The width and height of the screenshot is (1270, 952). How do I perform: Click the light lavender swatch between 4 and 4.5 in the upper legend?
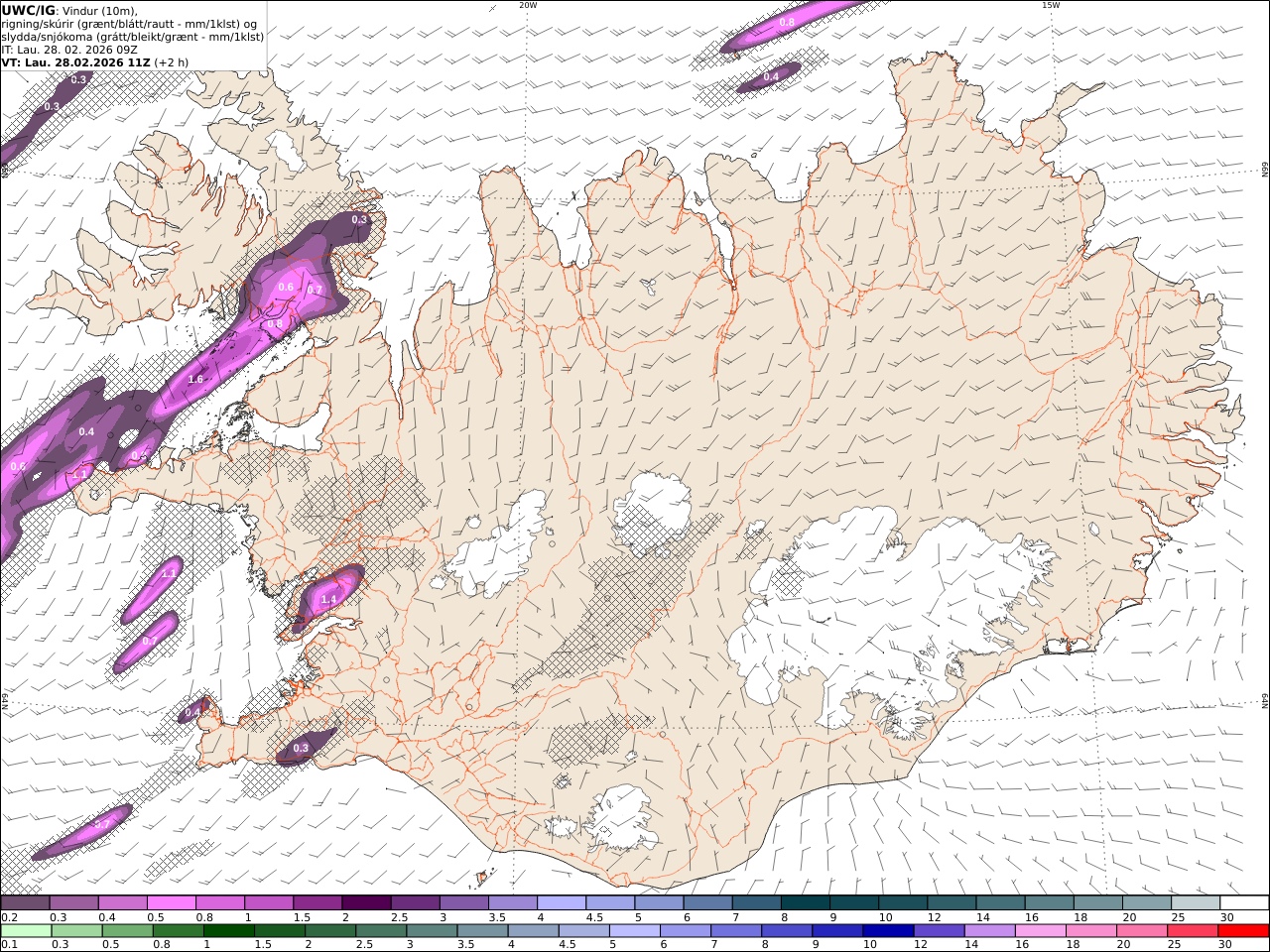click(x=562, y=903)
